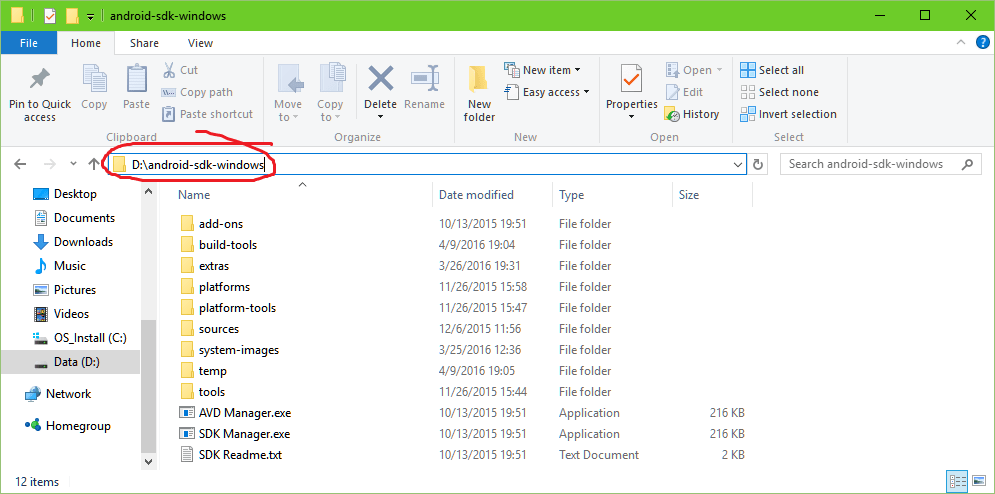995x494 pixels.
Task: Select SDK Manager.exe file
Action: [244, 434]
